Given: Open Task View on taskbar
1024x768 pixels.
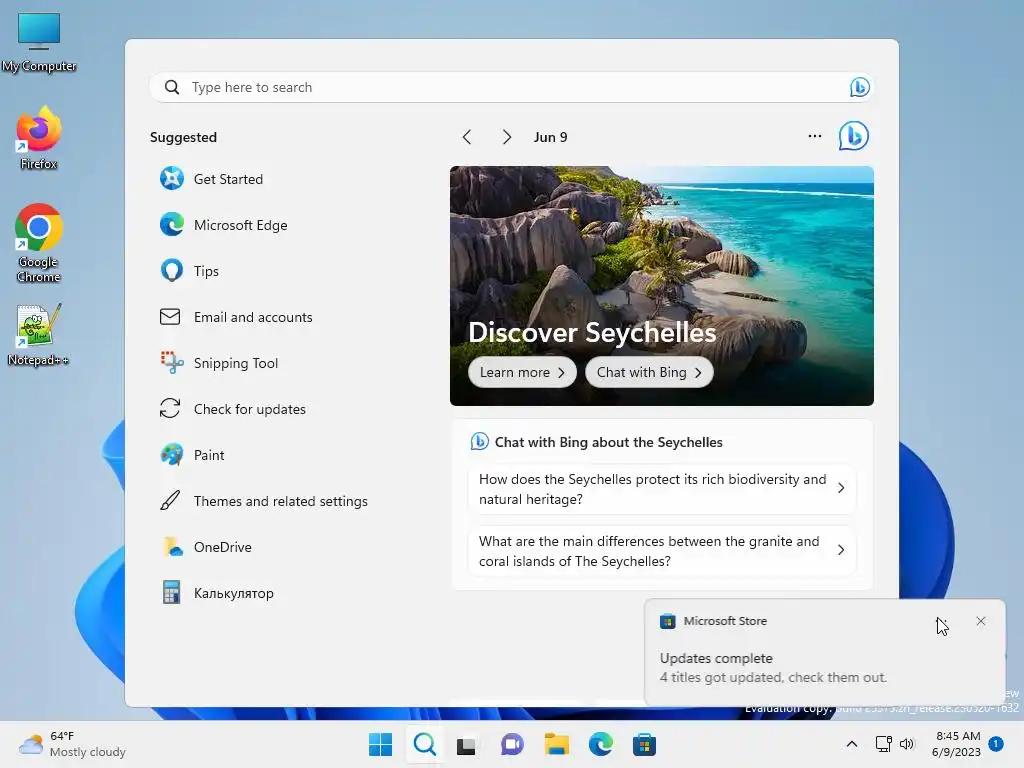Looking at the screenshot, I should click(x=466, y=744).
